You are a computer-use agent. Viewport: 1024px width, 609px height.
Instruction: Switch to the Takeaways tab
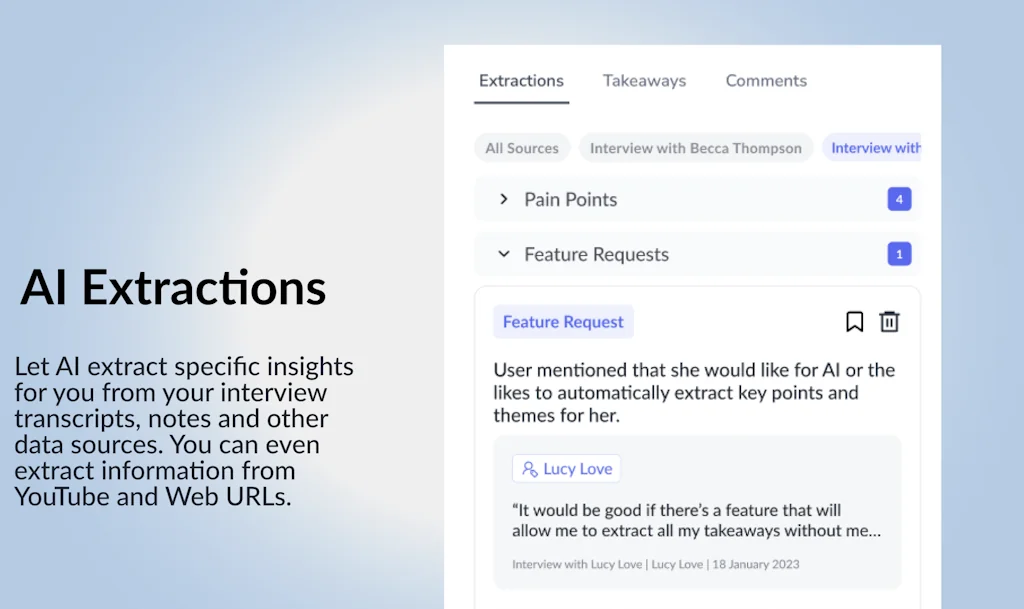644,80
